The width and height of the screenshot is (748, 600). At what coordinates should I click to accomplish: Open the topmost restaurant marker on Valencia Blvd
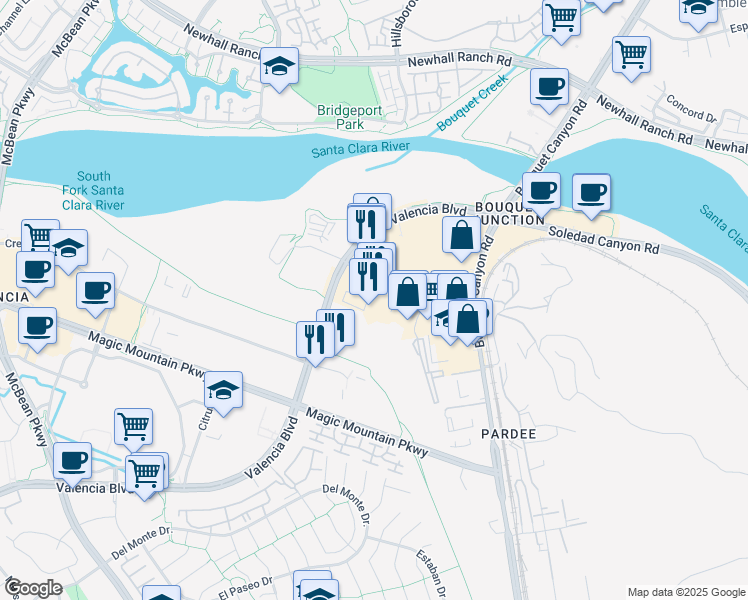pyautogui.click(x=367, y=222)
